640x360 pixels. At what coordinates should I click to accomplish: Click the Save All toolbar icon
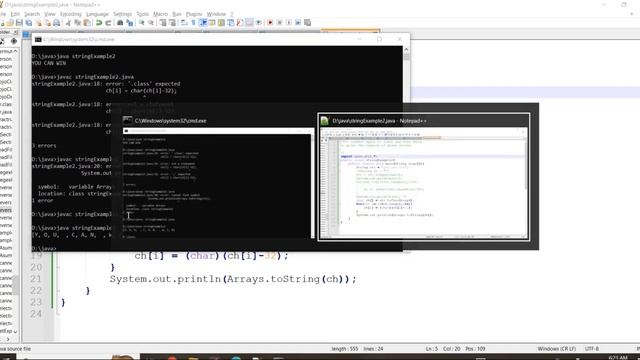click(29, 23)
